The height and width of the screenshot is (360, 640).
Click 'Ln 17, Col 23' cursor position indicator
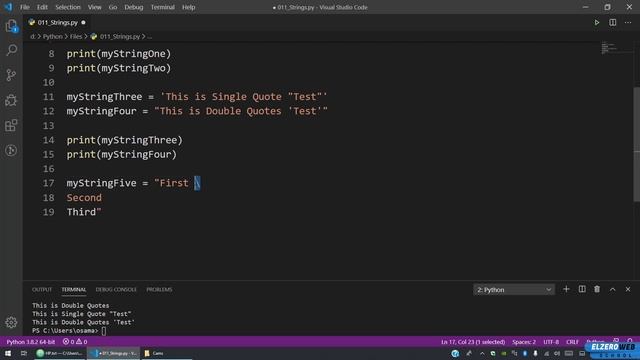(x=473, y=342)
